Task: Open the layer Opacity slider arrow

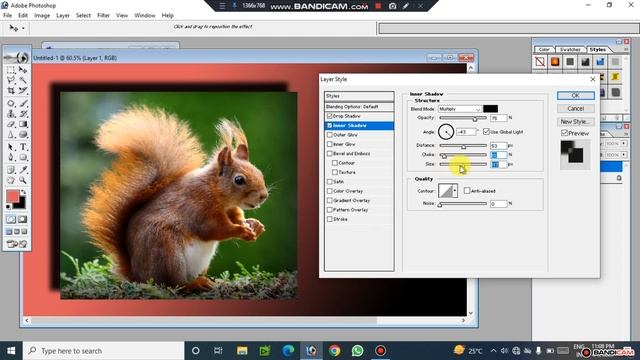Action: pos(624,143)
